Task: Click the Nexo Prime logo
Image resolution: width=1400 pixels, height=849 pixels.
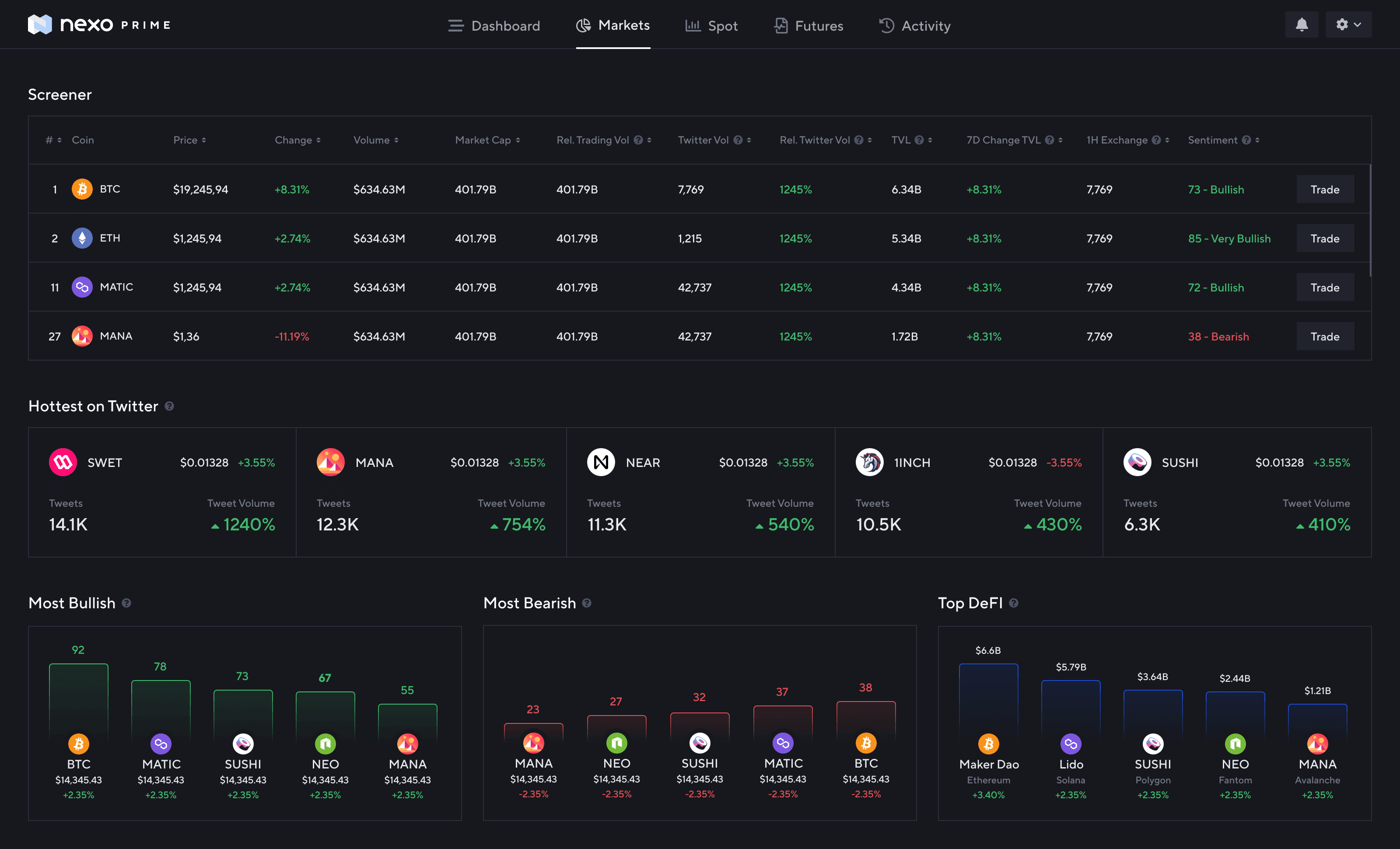Action: point(99,25)
